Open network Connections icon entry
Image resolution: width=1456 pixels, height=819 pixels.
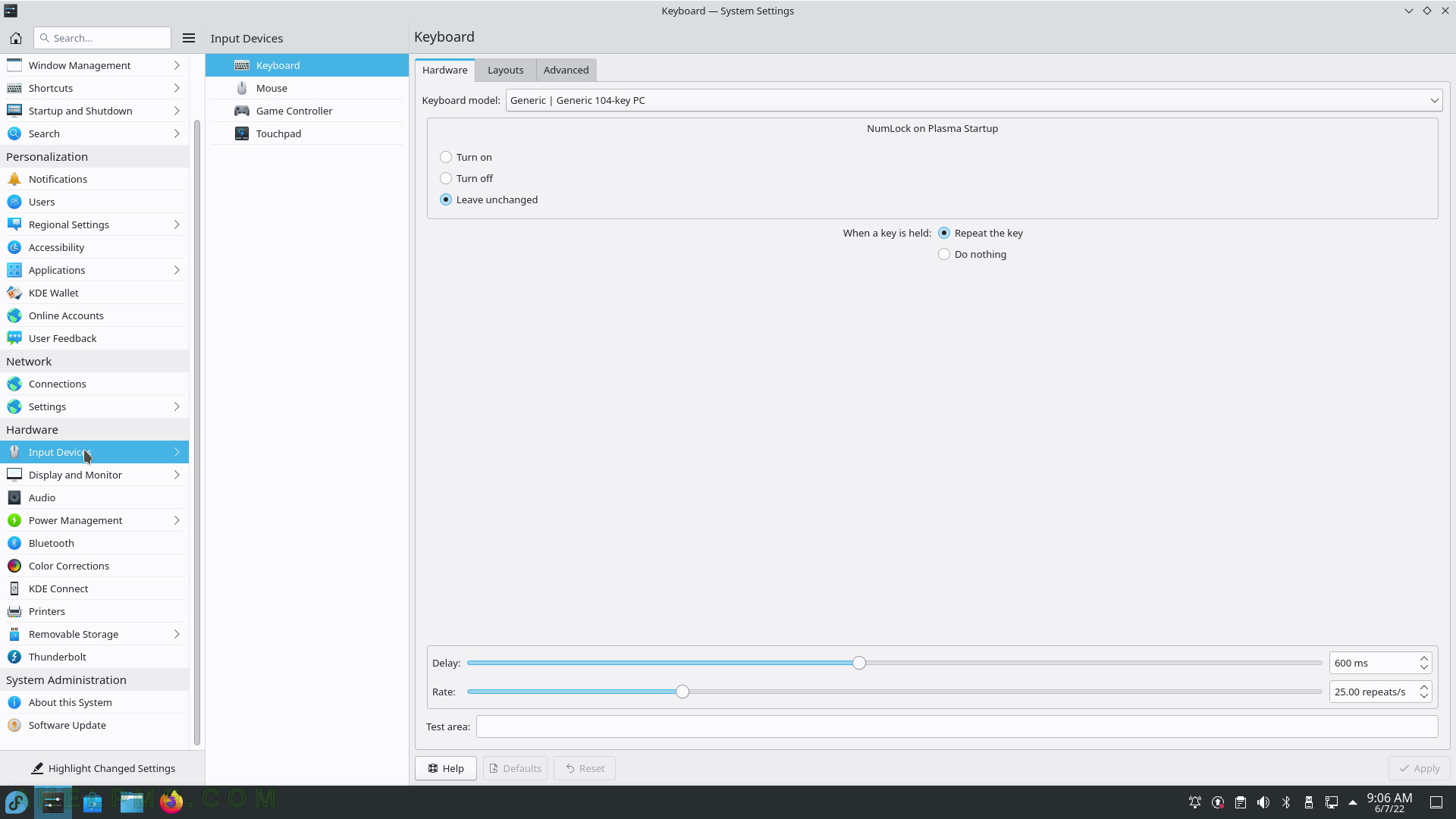pos(14,384)
